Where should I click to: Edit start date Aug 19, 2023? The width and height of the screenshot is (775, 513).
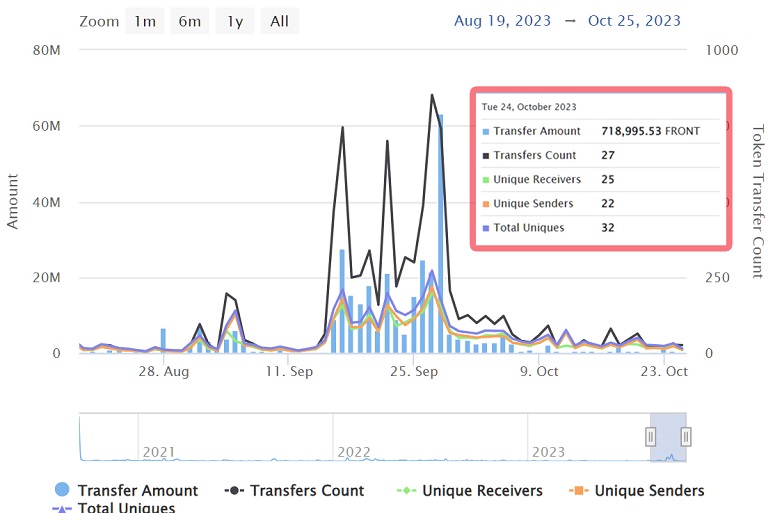[502, 21]
